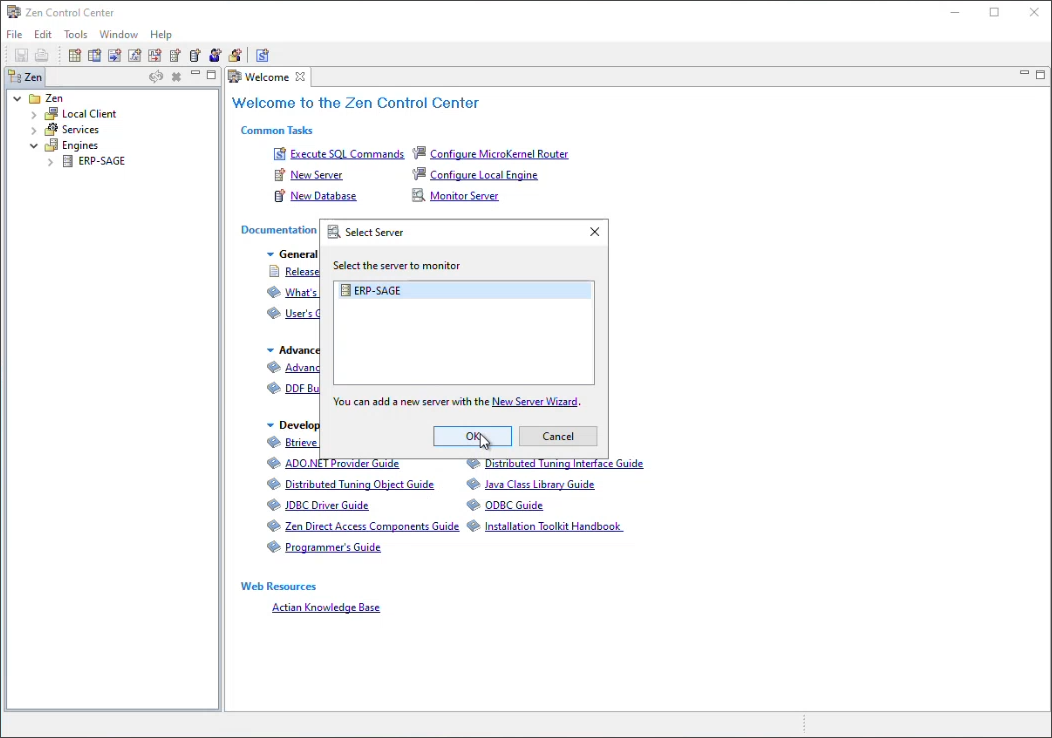Click the icon beside the New Database link

(280, 196)
